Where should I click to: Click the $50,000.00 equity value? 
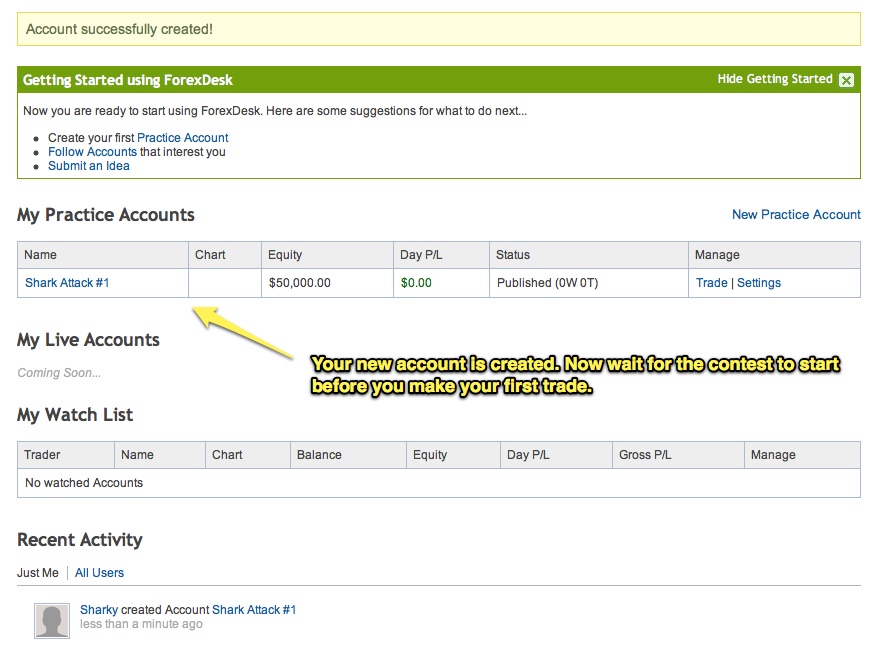pyautogui.click(x=300, y=283)
